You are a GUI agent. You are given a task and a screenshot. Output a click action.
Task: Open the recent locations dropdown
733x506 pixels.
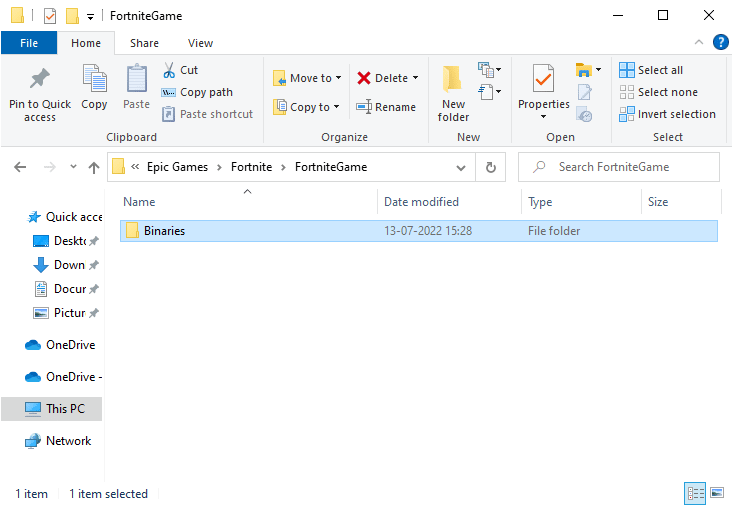point(73,166)
